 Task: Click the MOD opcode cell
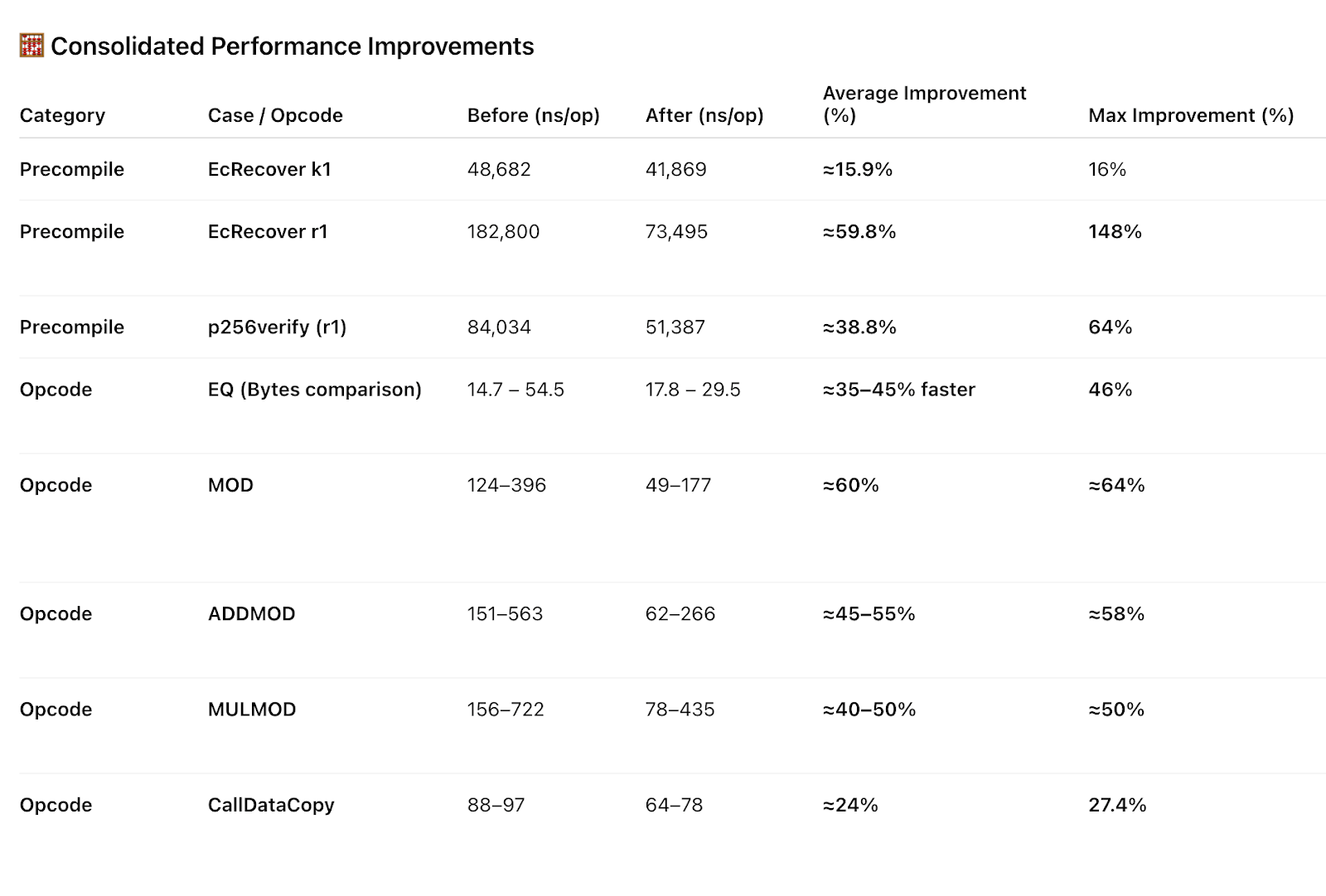pyautogui.click(x=230, y=485)
